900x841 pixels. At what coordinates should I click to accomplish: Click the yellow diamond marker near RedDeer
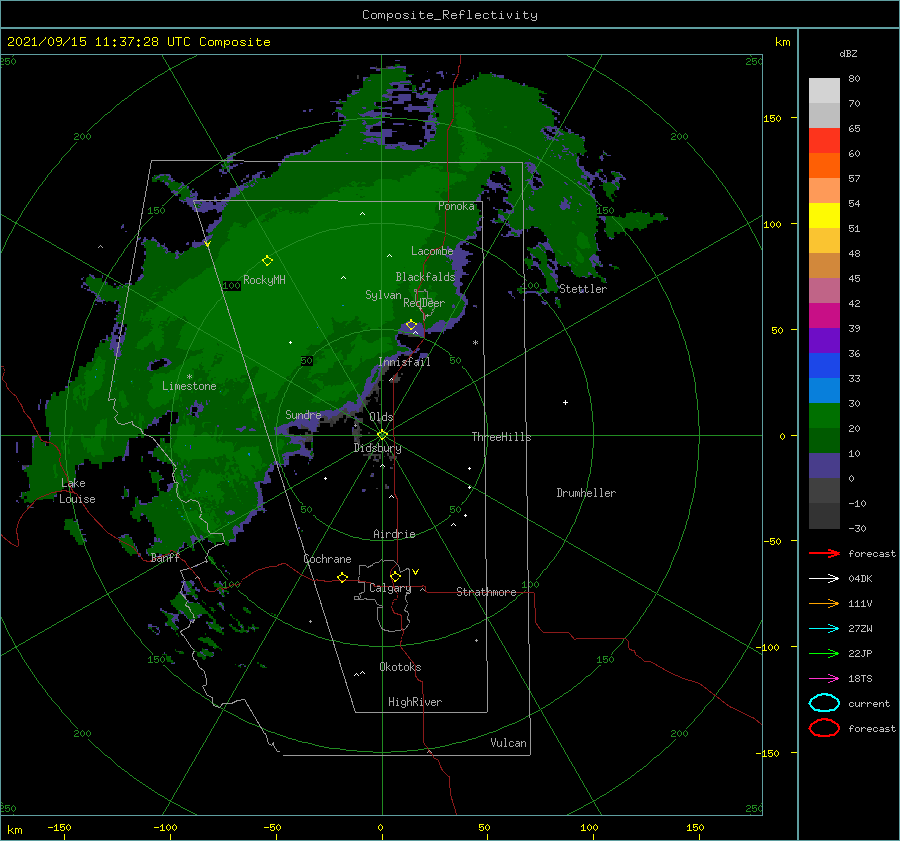[411, 325]
